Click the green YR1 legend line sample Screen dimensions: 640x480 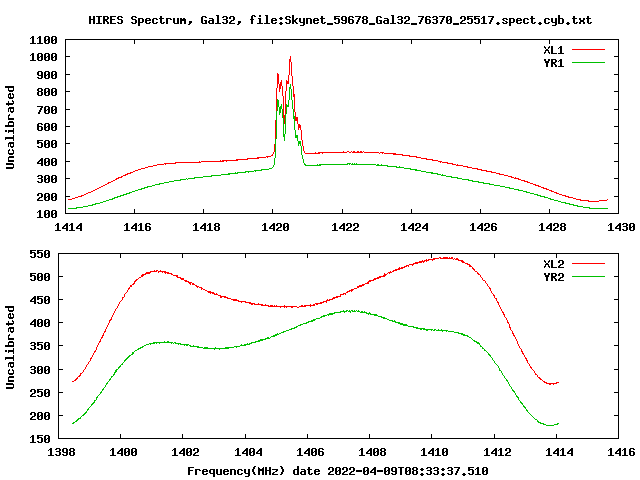[588, 63]
